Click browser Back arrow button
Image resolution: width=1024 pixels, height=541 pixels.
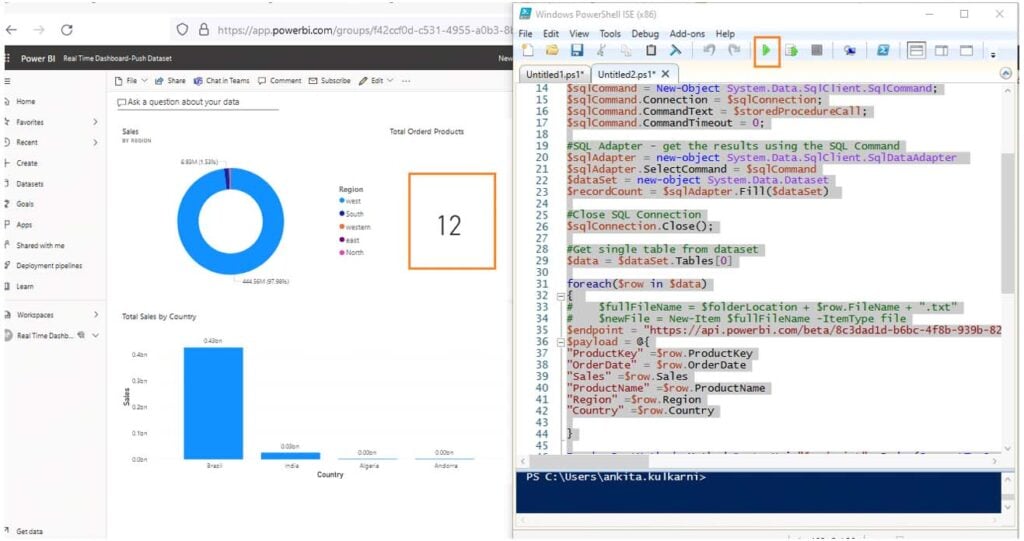click(11, 30)
